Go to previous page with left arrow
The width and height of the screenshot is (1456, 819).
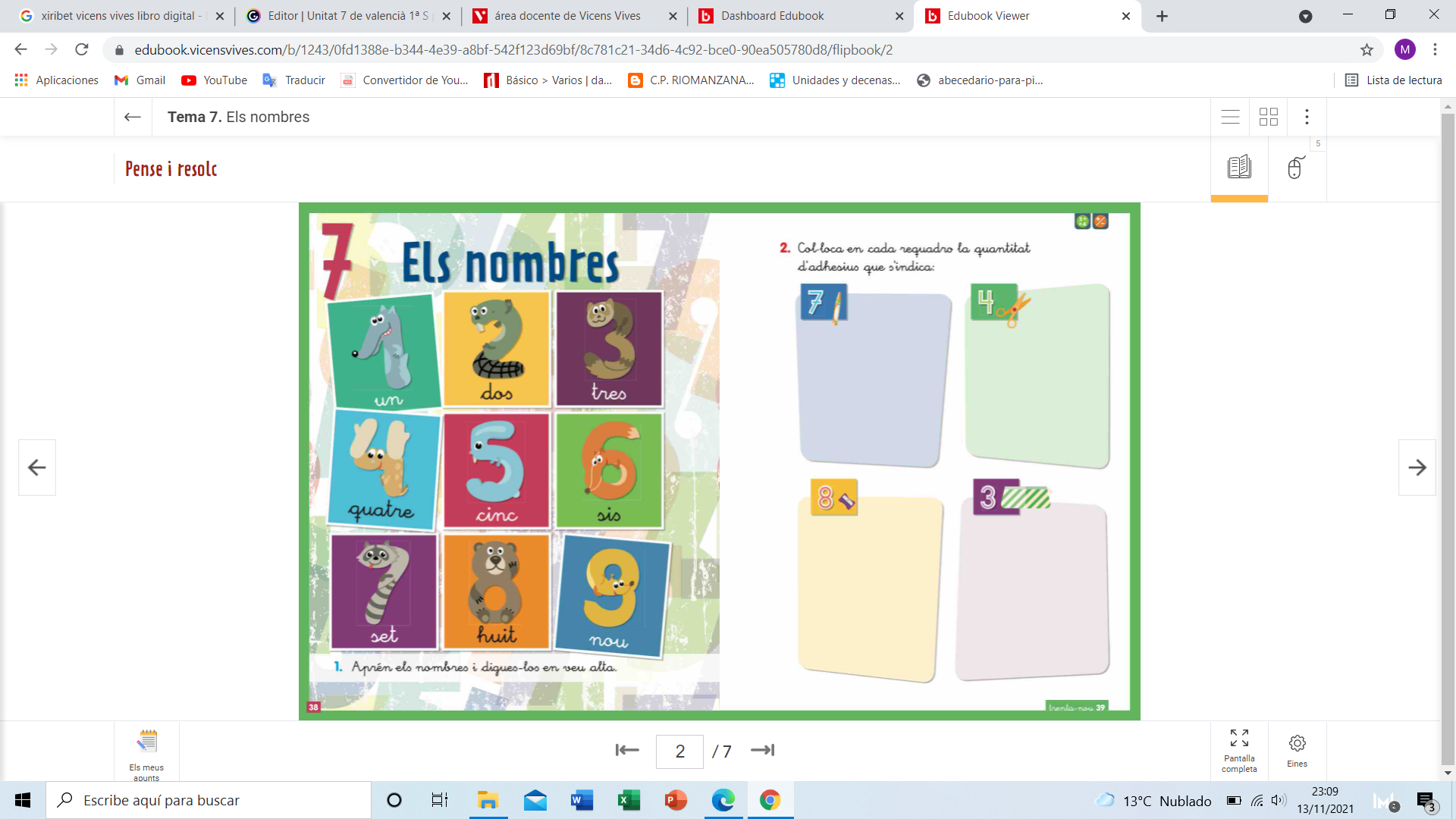37,467
